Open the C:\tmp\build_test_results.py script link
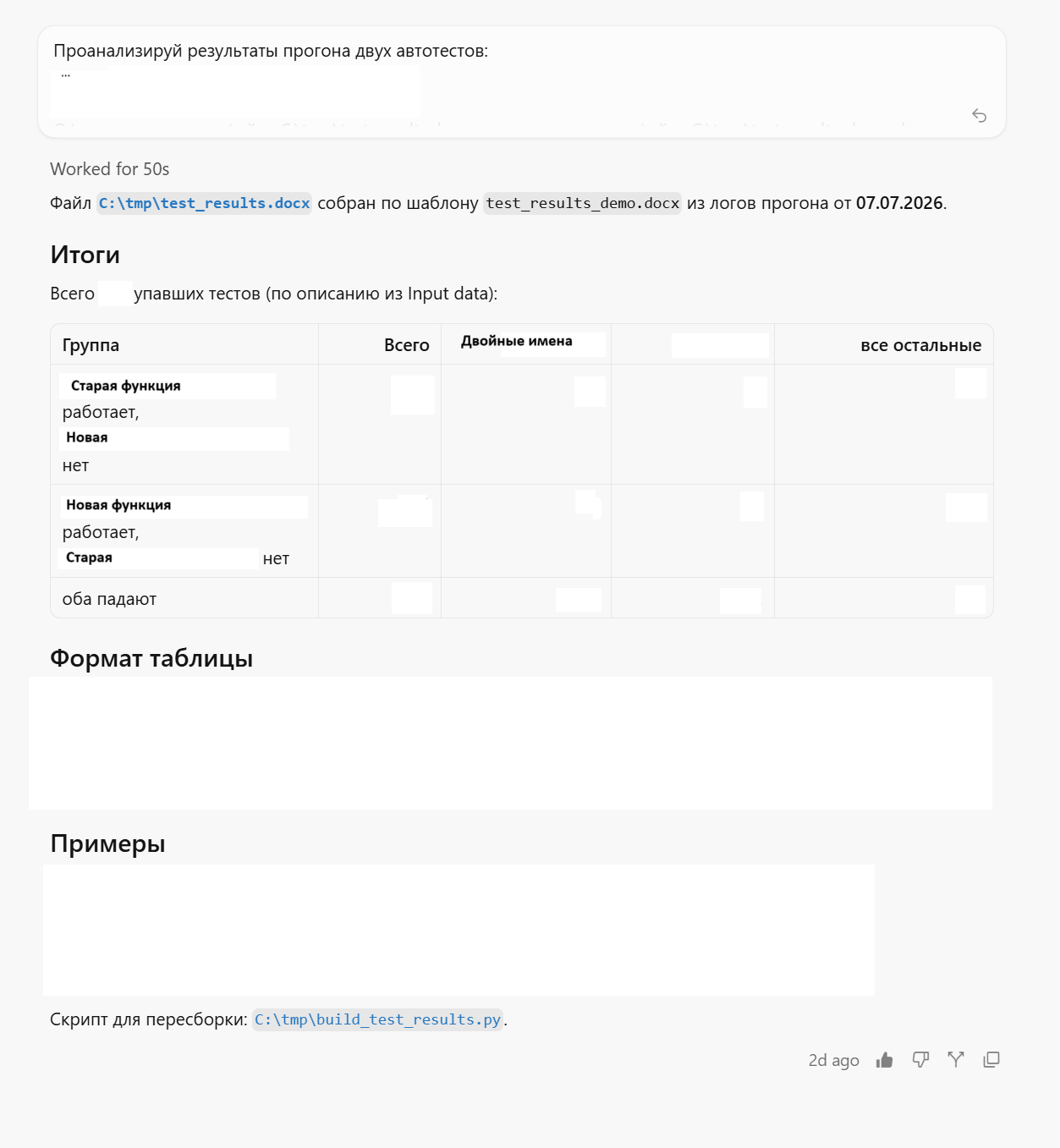This screenshot has height=1148, width=1060. click(377, 1019)
